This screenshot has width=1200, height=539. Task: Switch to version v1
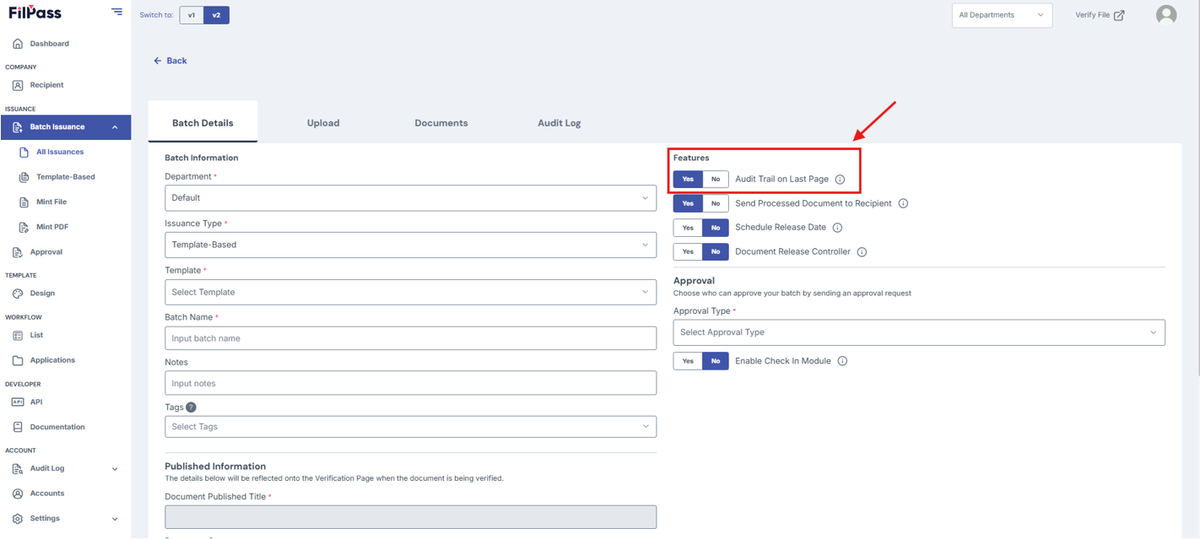(191, 15)
